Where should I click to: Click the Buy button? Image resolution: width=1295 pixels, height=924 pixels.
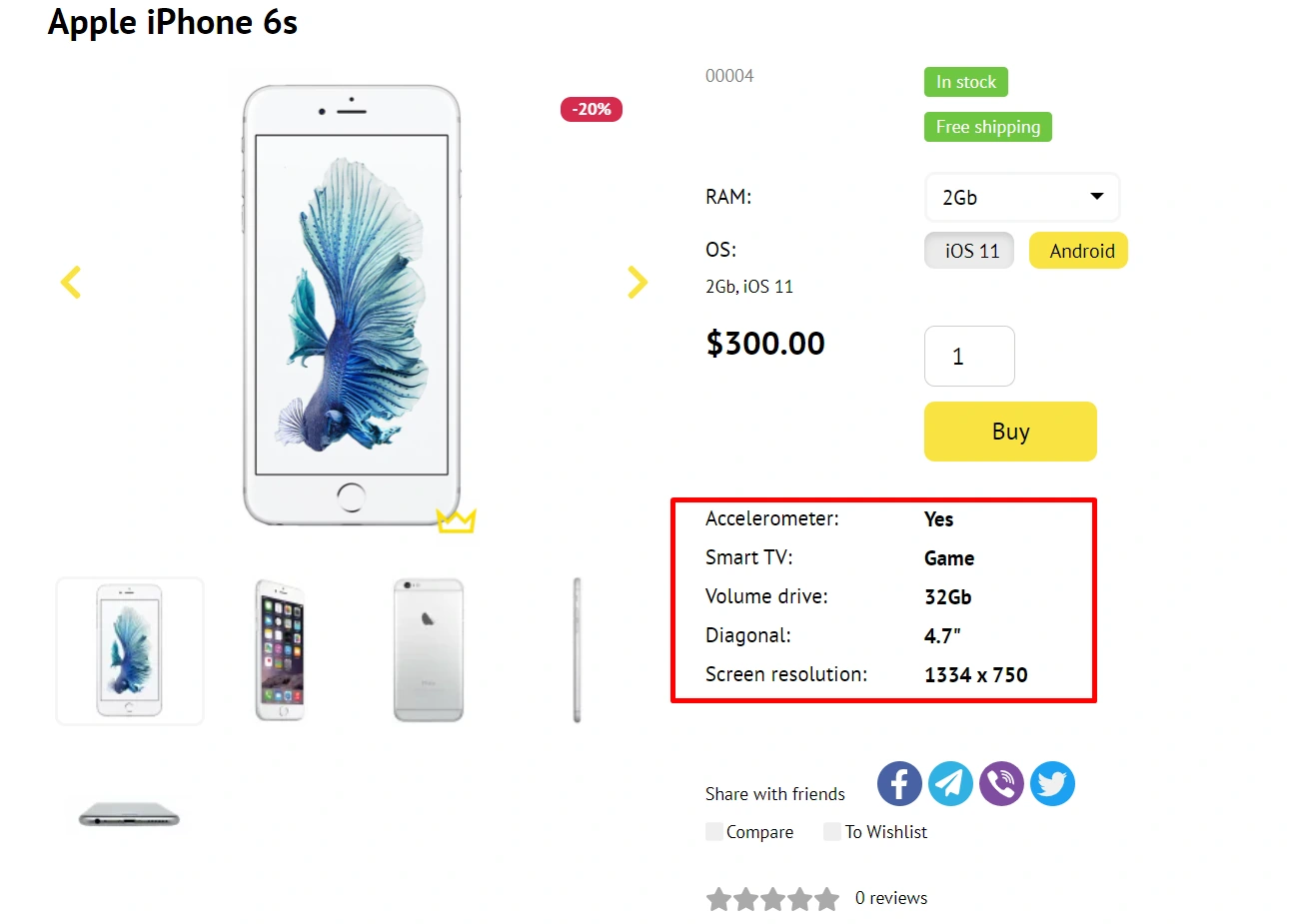click(1010, 432)
